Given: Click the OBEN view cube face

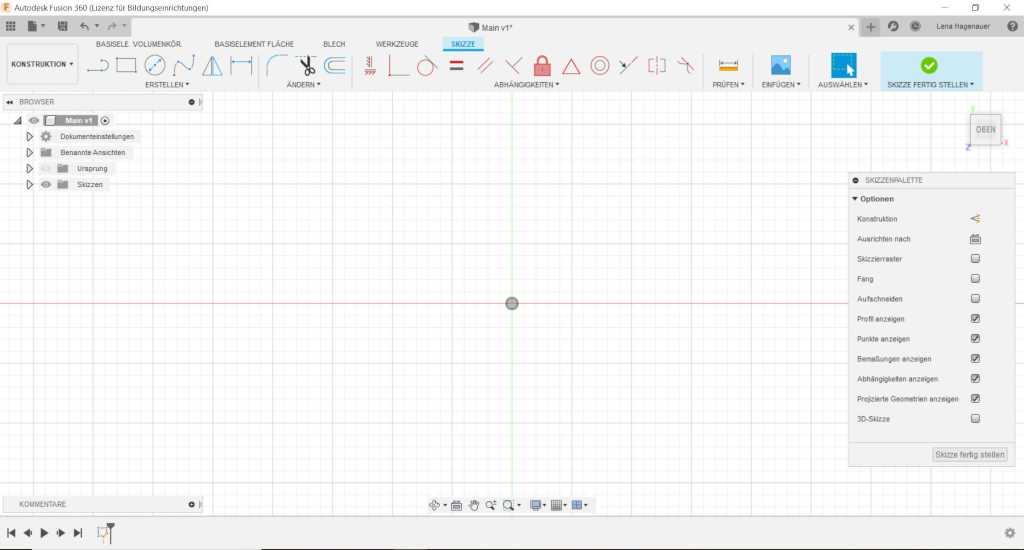Looking at the screenshot, I should click(x=985, y=129).
